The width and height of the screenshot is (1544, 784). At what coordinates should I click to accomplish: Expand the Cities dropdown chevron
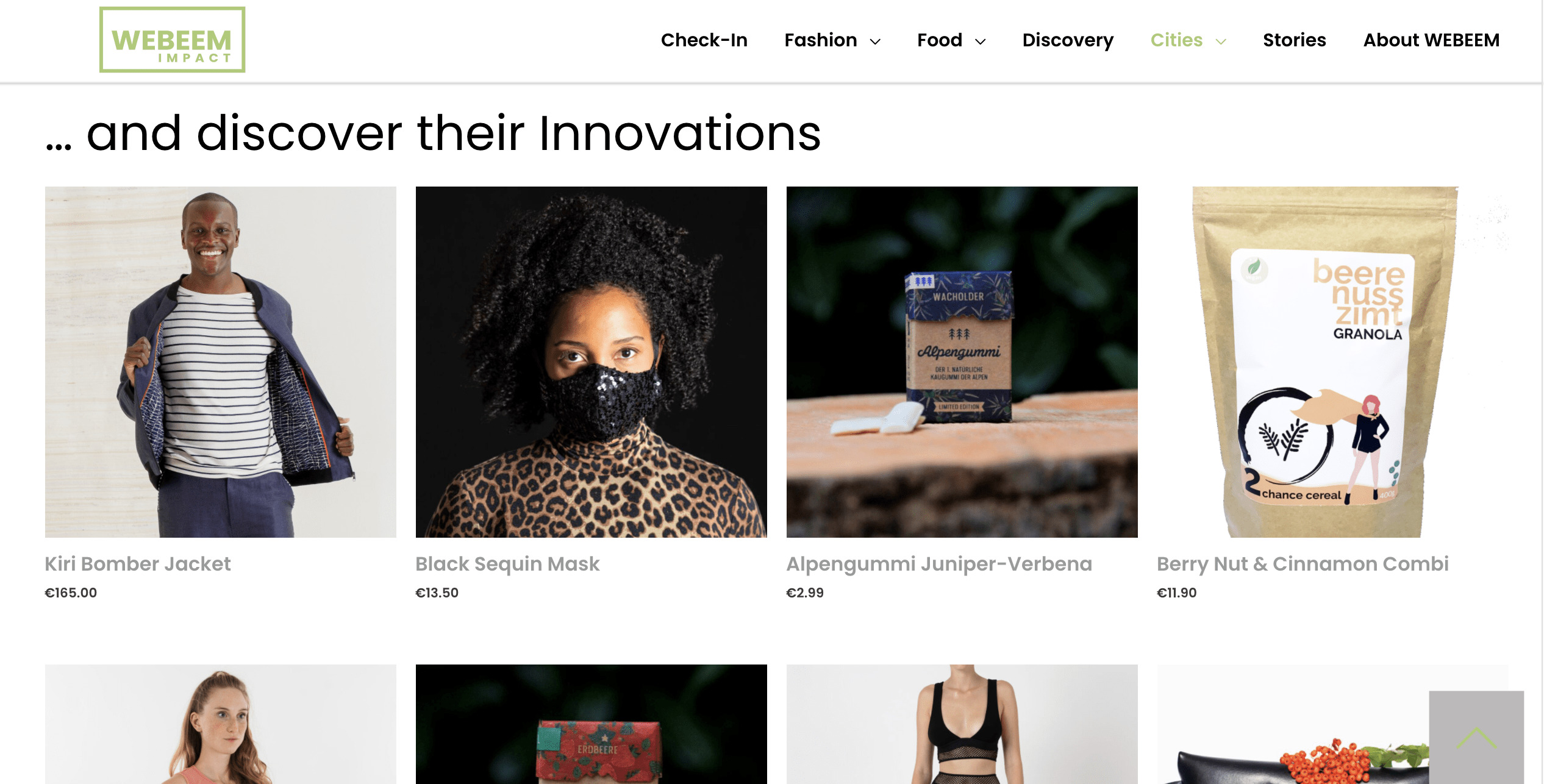(1221, 41)
